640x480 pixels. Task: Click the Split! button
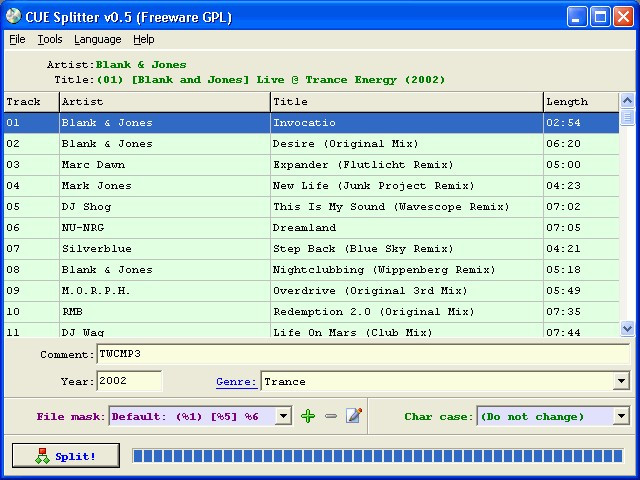click(66, 456)
